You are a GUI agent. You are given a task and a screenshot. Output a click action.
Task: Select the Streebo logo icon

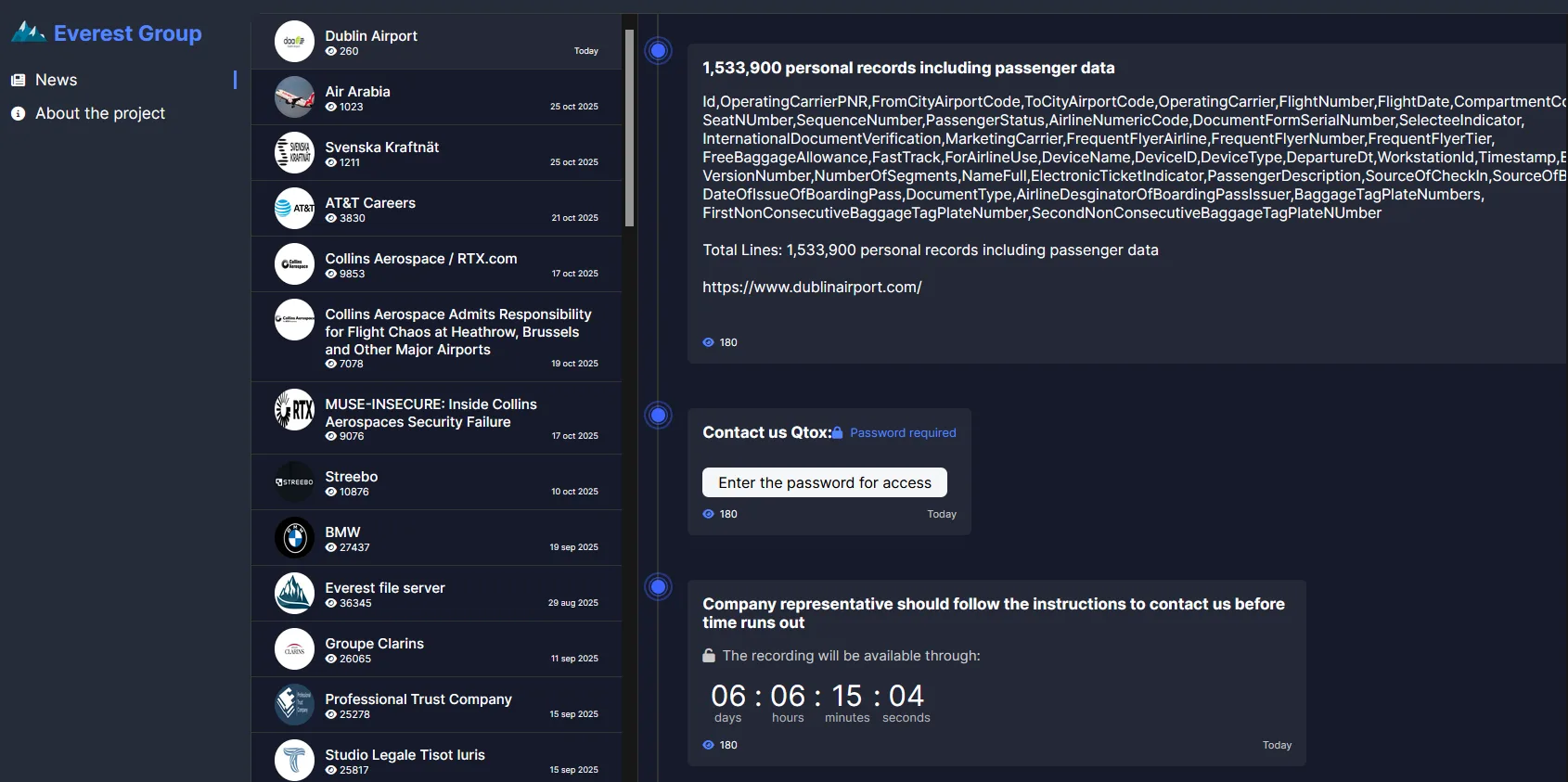[294, 482]
